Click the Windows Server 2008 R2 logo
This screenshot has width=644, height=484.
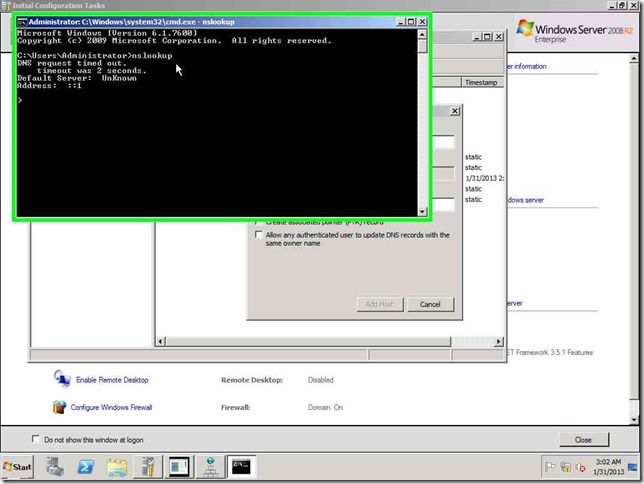(574, 31)
